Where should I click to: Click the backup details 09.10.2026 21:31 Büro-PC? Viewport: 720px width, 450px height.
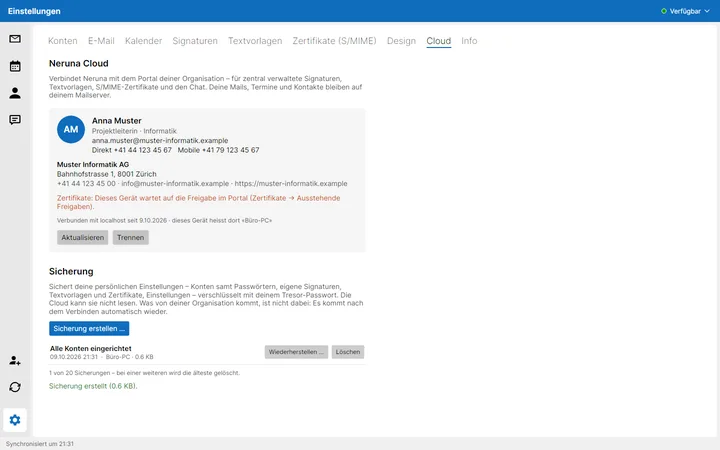(x=101, y=357)
